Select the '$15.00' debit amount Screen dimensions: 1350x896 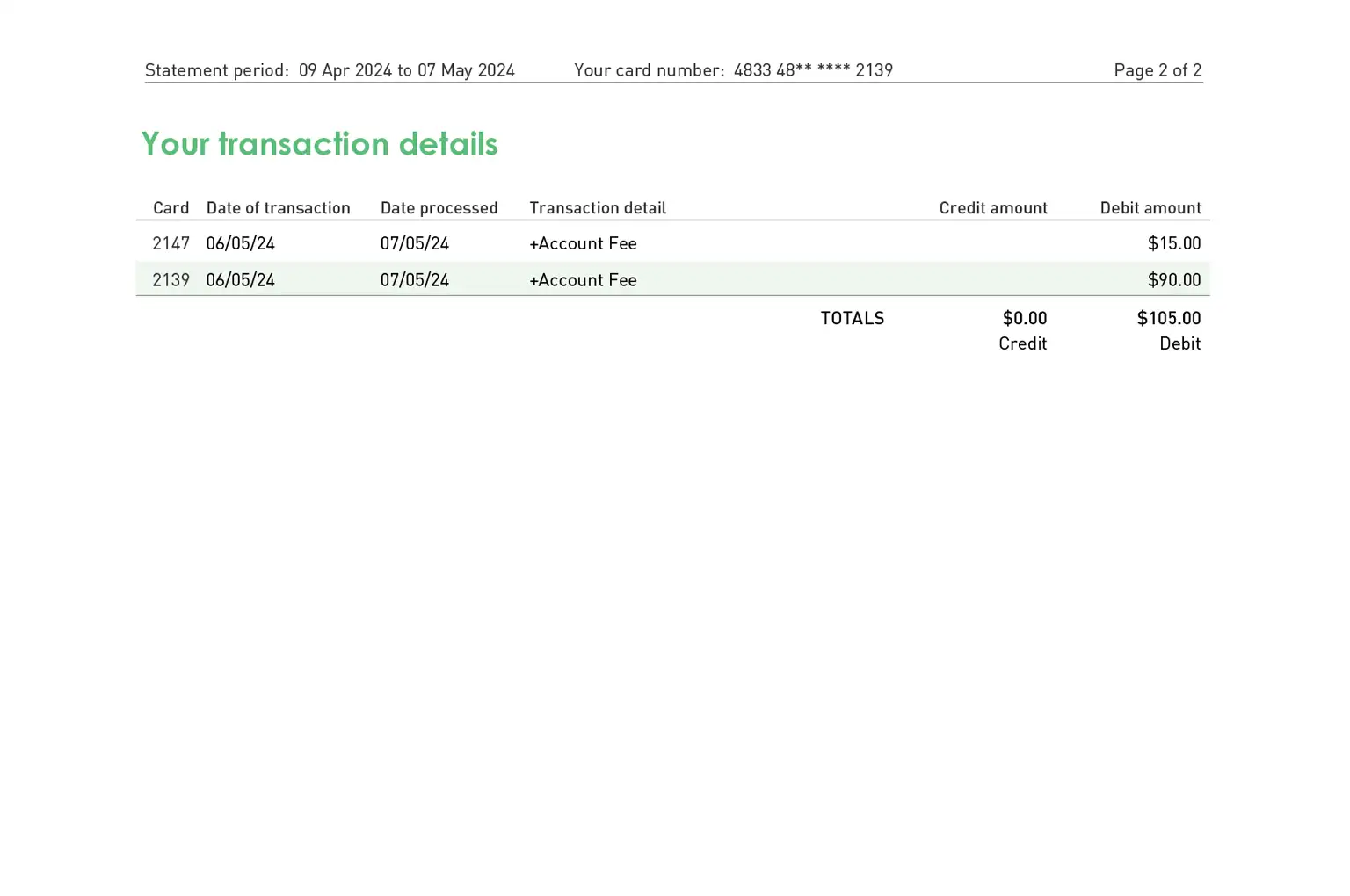point(1174,243)
